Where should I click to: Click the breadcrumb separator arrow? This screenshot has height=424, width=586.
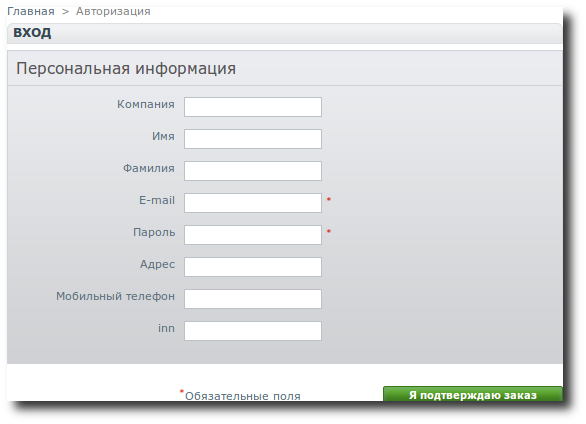[65, 12]
